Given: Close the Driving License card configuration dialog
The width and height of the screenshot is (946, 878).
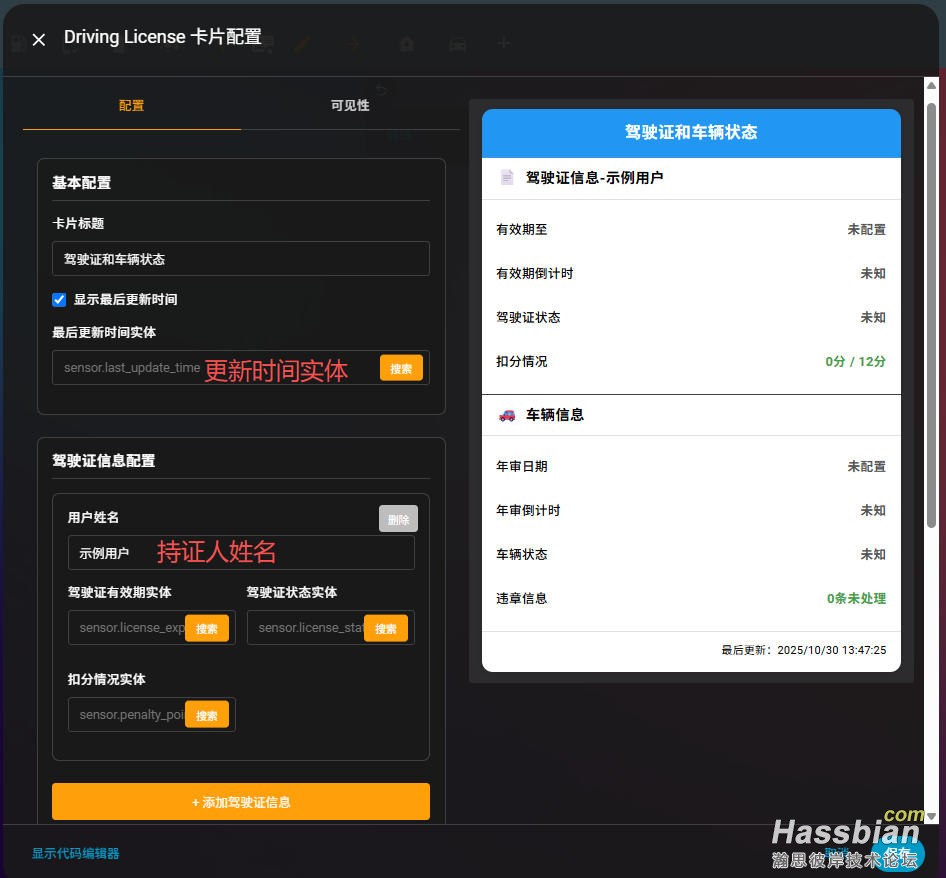Looking at the screenshot, I should (x=39, y=39).
